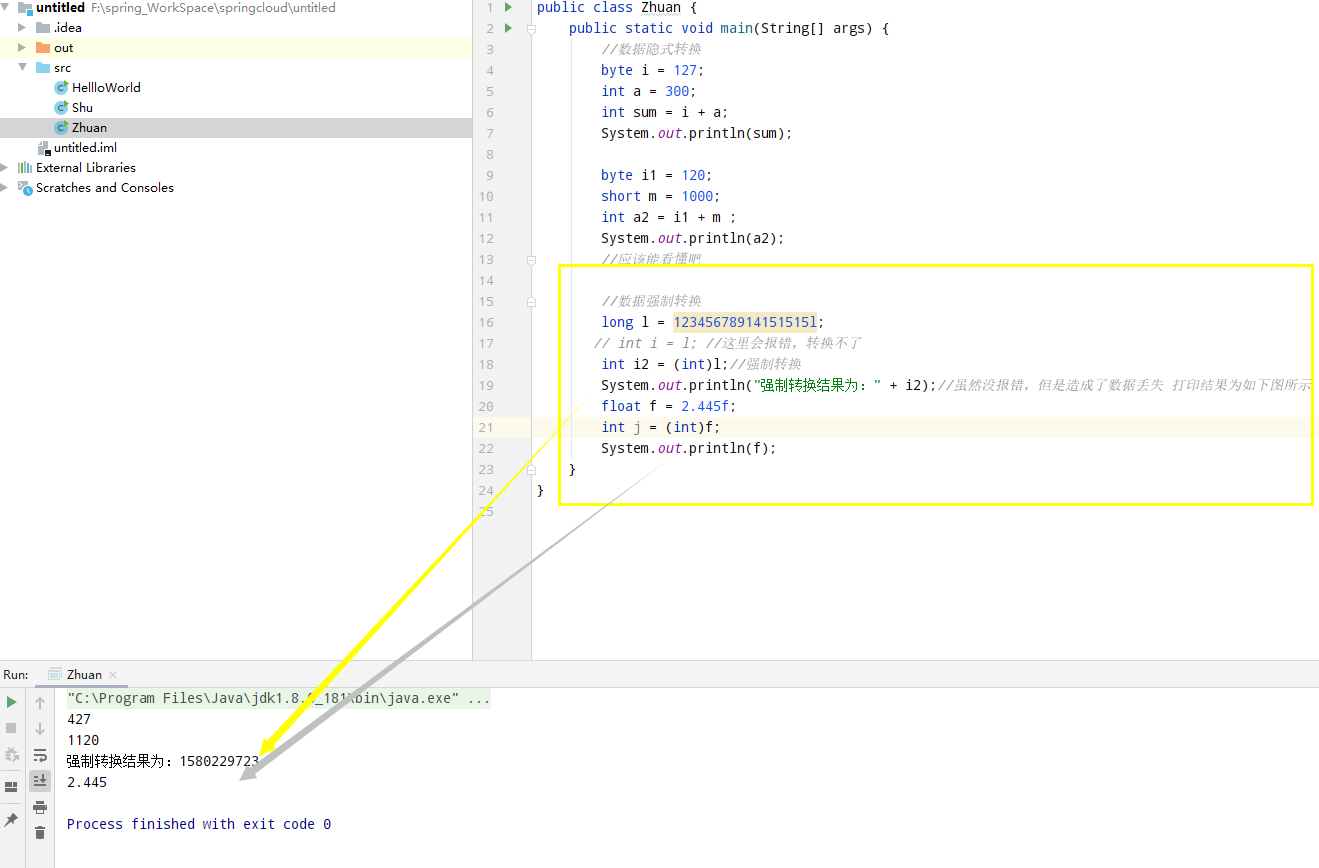Click the run gutter arrow beside class Zhuan
This screenshot has width=1319, height=868.
(508, 7)
